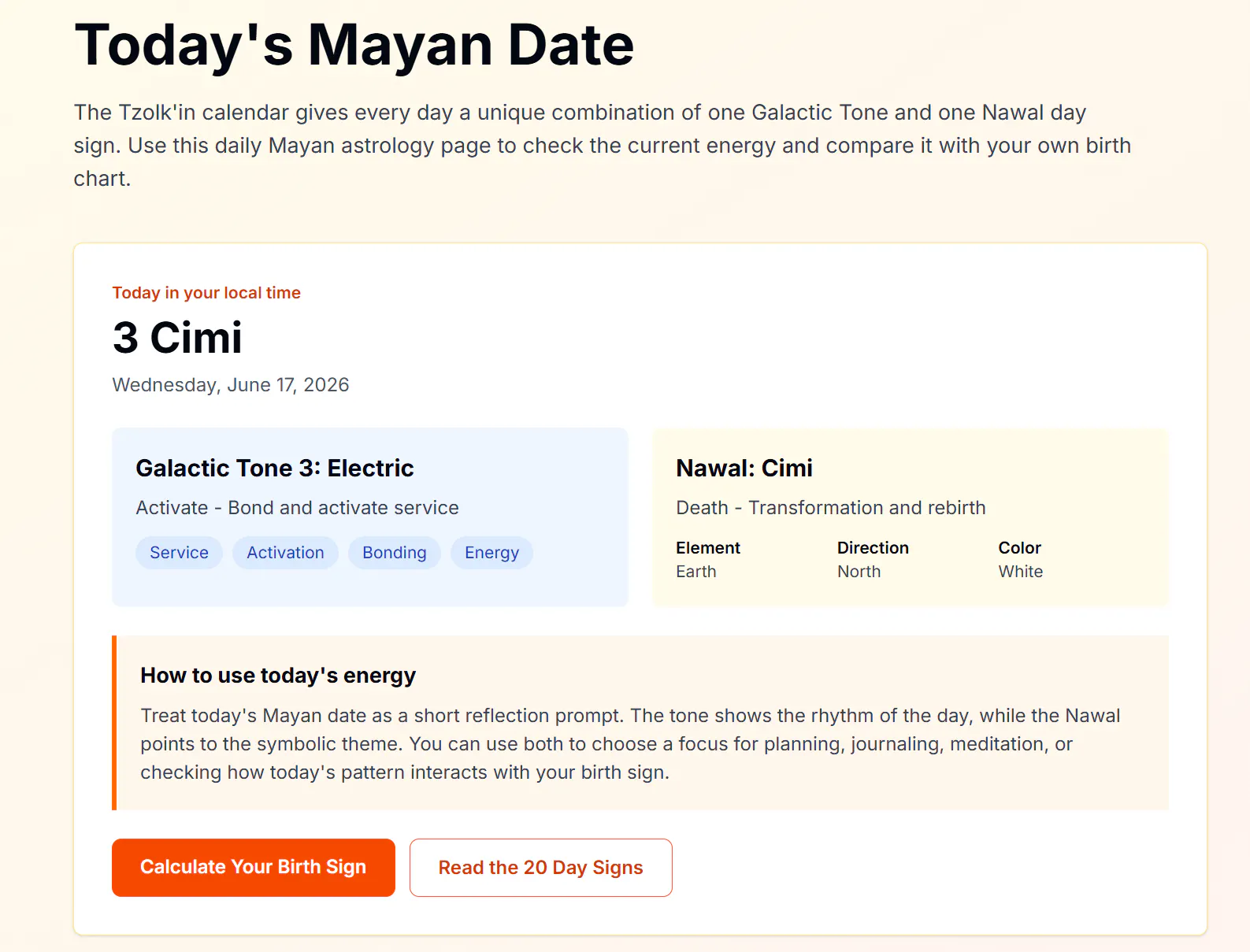This screenshot has width=1250, height=952.
Task: Select the Service tag chip
Action: click(x=179, y=553)
